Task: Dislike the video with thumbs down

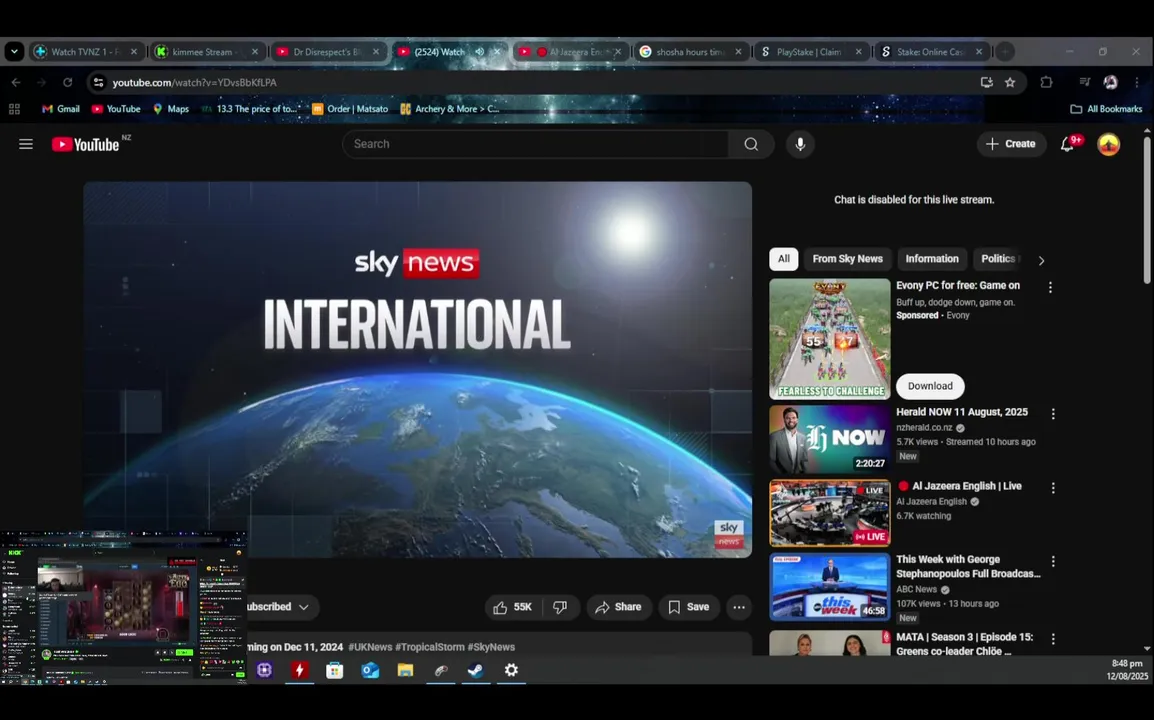Action: point(560,607)
